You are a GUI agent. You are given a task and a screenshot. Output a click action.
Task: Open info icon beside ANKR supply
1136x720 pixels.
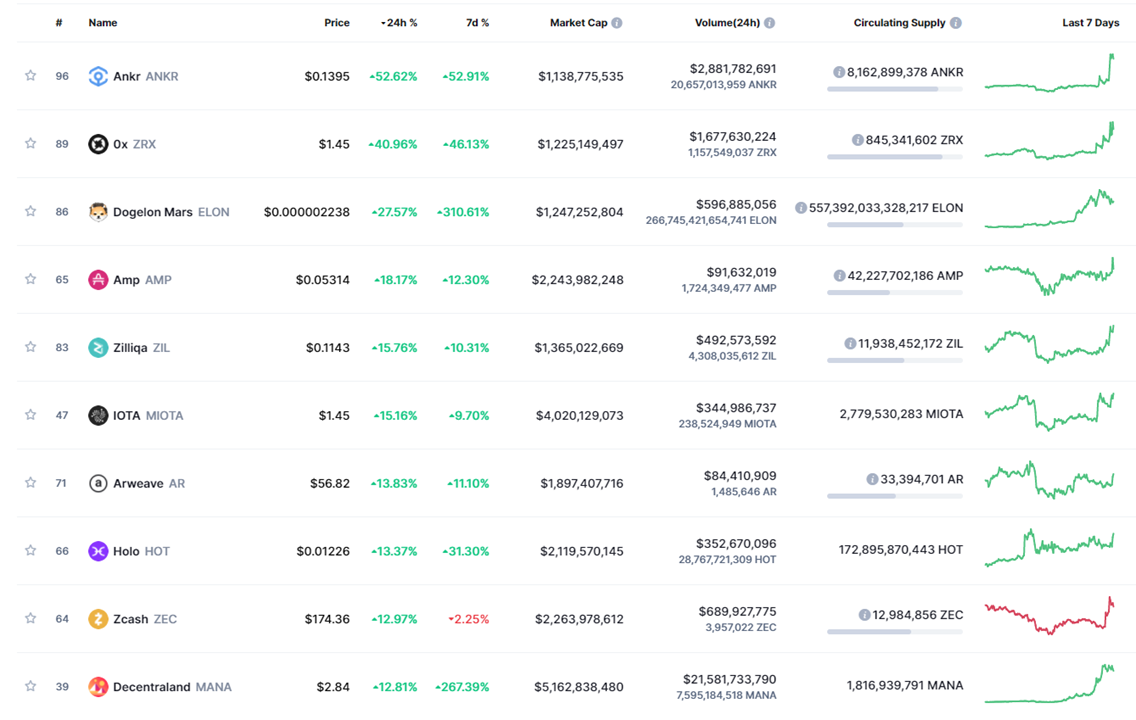[x=839, y=72]
